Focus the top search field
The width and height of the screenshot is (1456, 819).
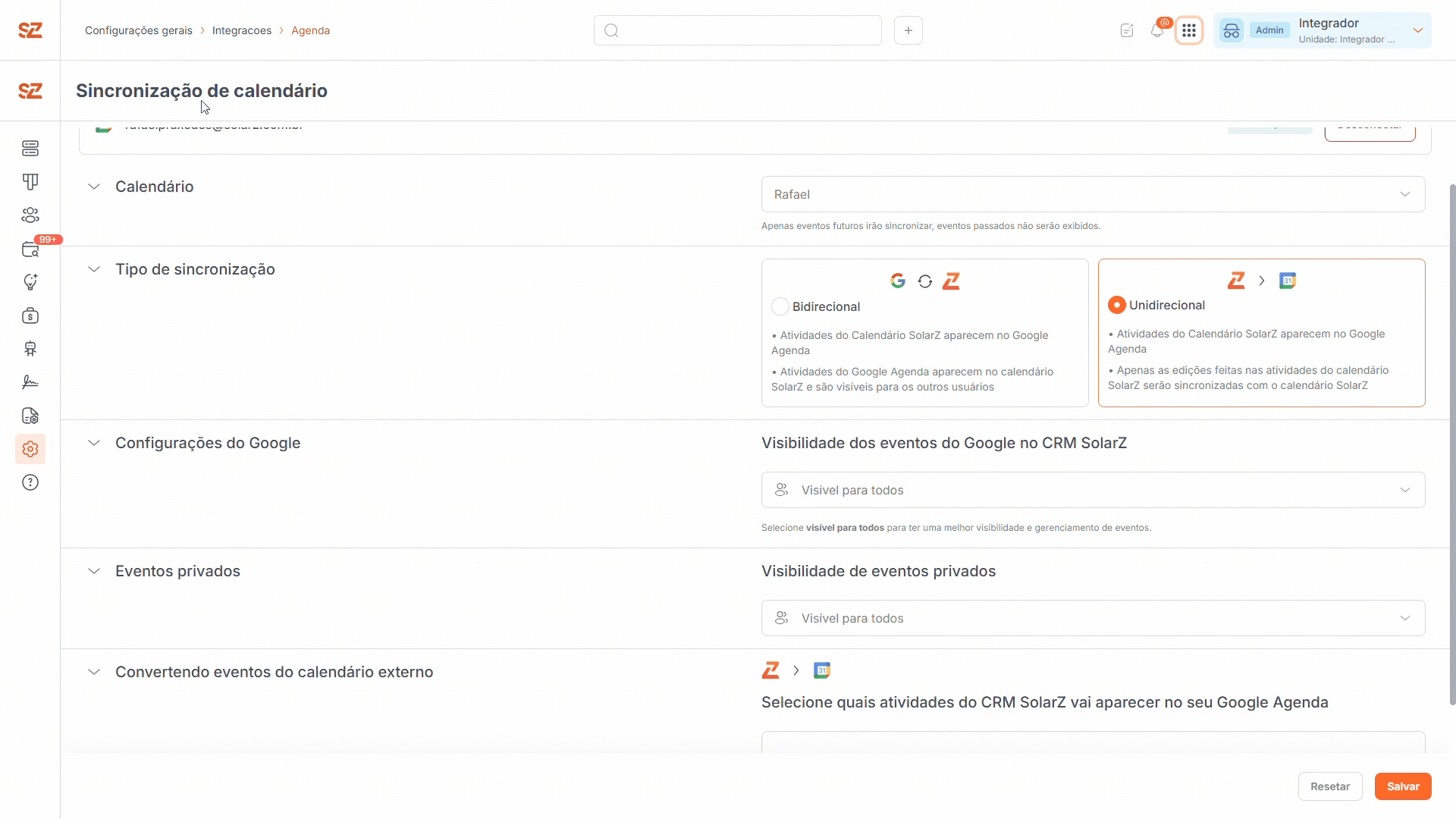738,30
